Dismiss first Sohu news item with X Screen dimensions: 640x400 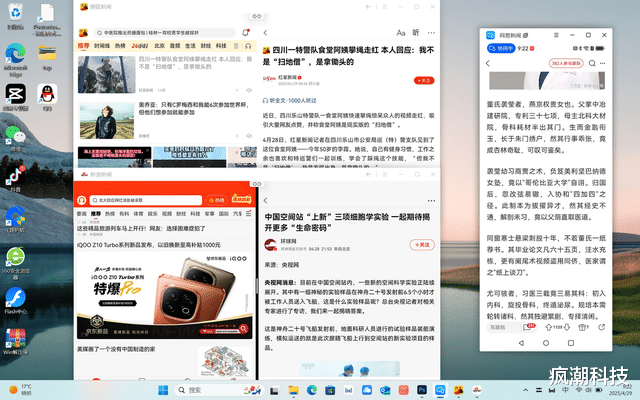[x=237, y=90]
